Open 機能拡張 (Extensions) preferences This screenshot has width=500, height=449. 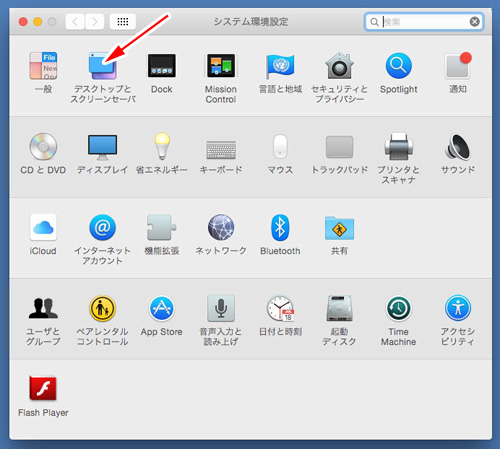click(x=162, y=227)
